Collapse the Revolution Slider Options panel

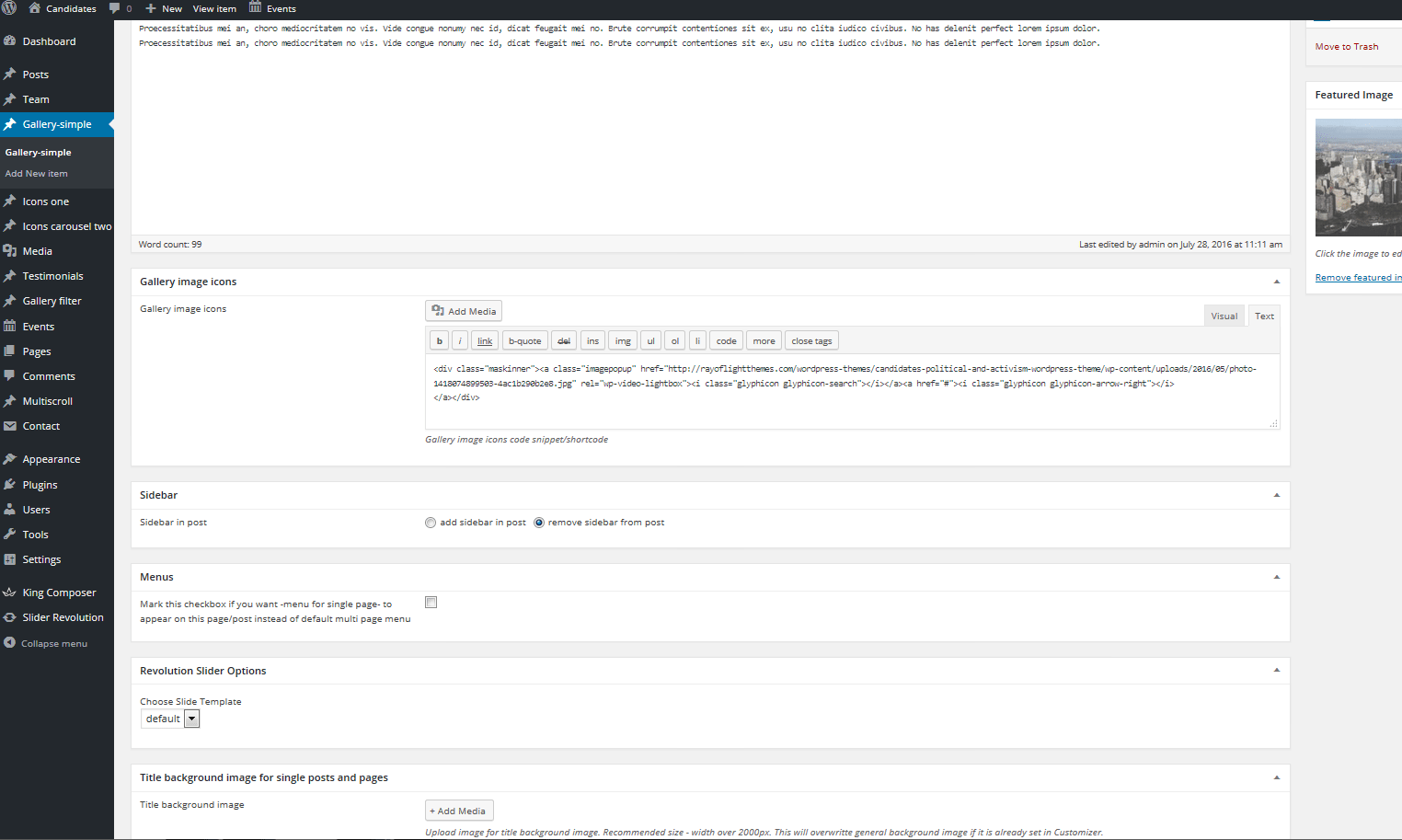pyautogui.click(x=1276, y=671)
